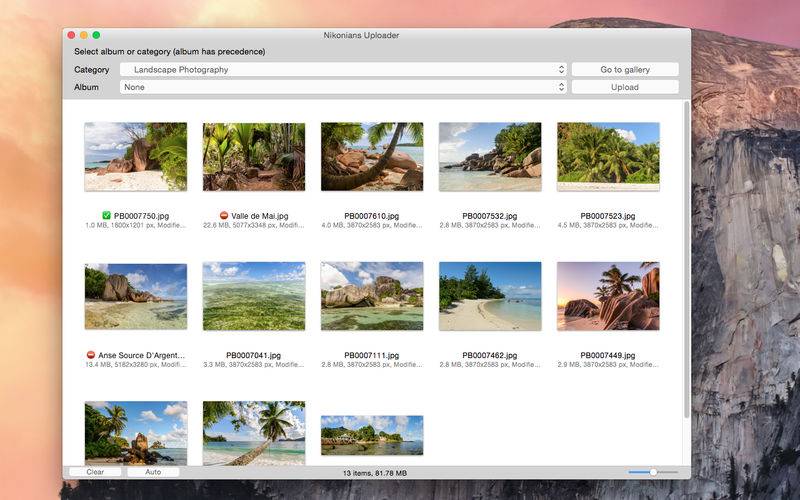Select the wide panorama thumbnail in bottom row
The width and height of the screenshot is (800, 500).
click(x=372, y=435)
